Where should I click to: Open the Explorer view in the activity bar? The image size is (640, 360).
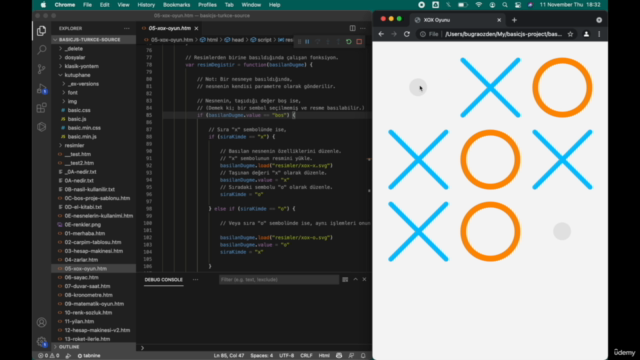(41, 31)
